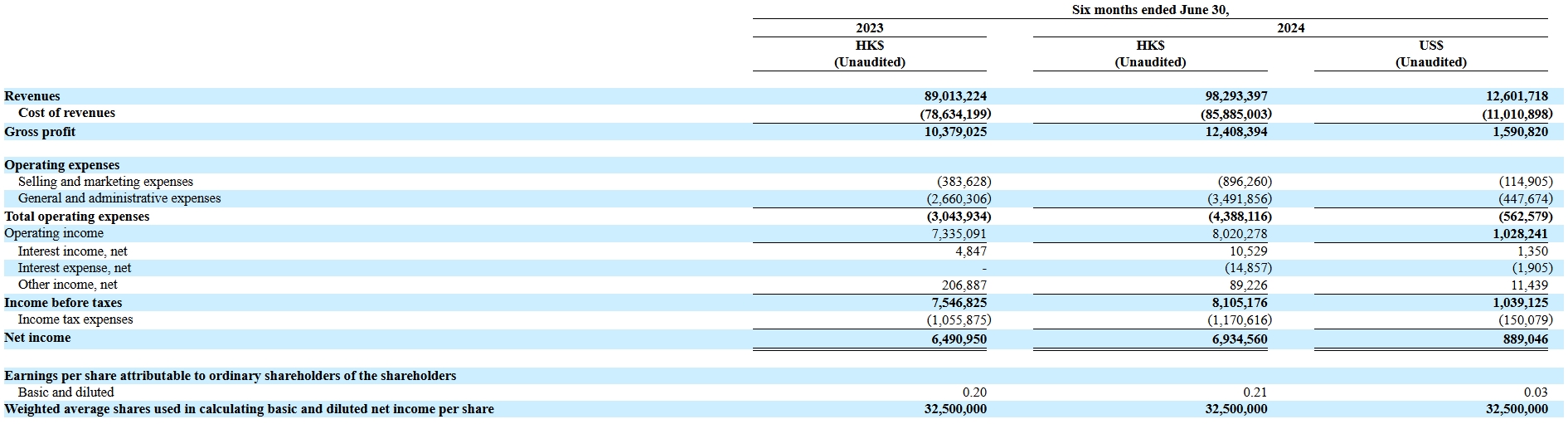
Task: Select the Interest income, net label
Action: point(73,251)
